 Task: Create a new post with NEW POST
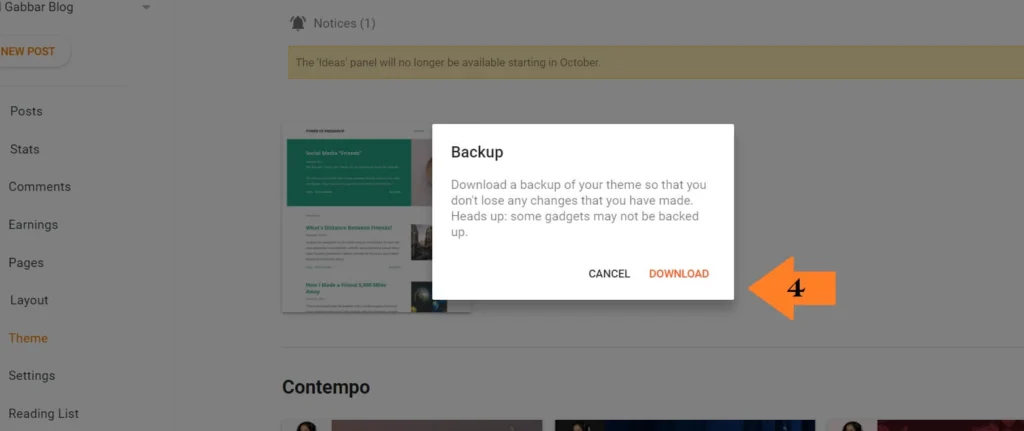pos(30,52)
